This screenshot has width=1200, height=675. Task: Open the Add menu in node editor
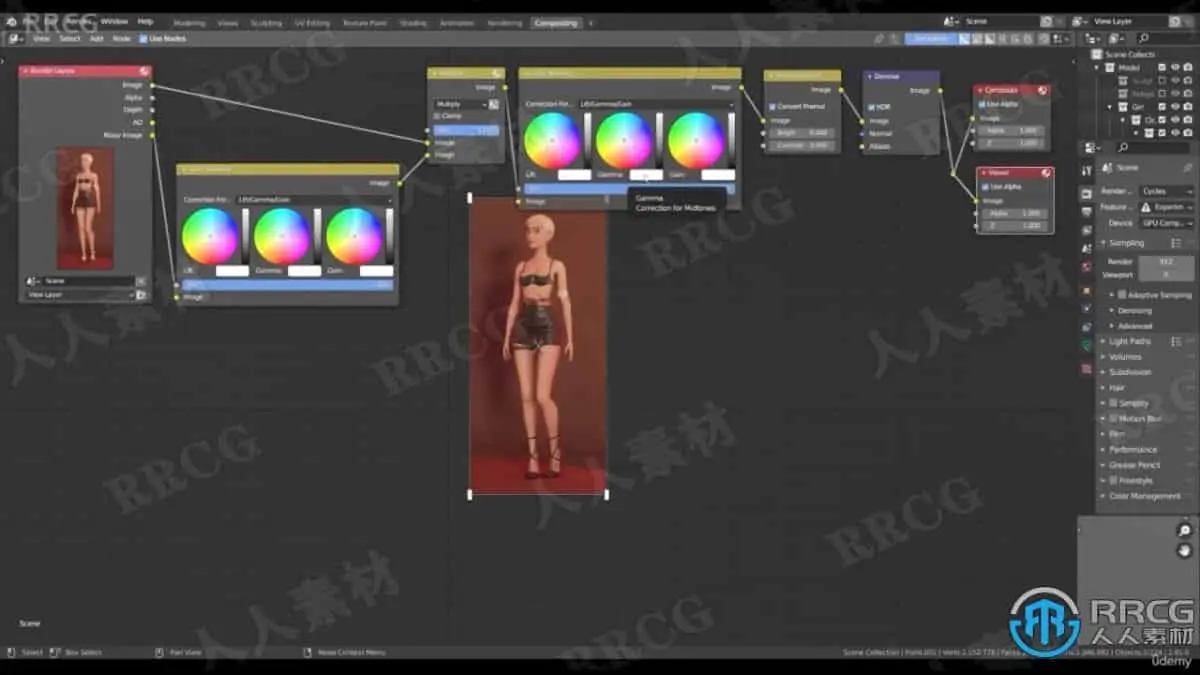pyautogui.click(x=97, y=38)
